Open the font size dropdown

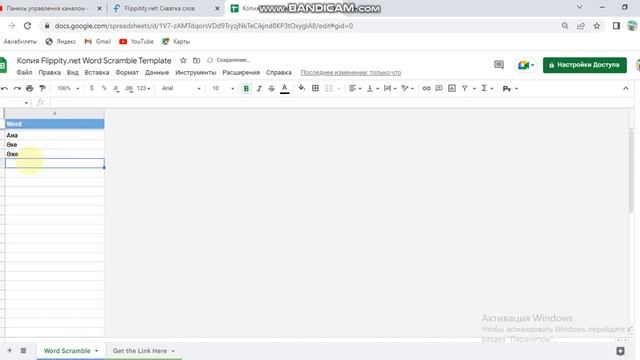click(223, 89)
